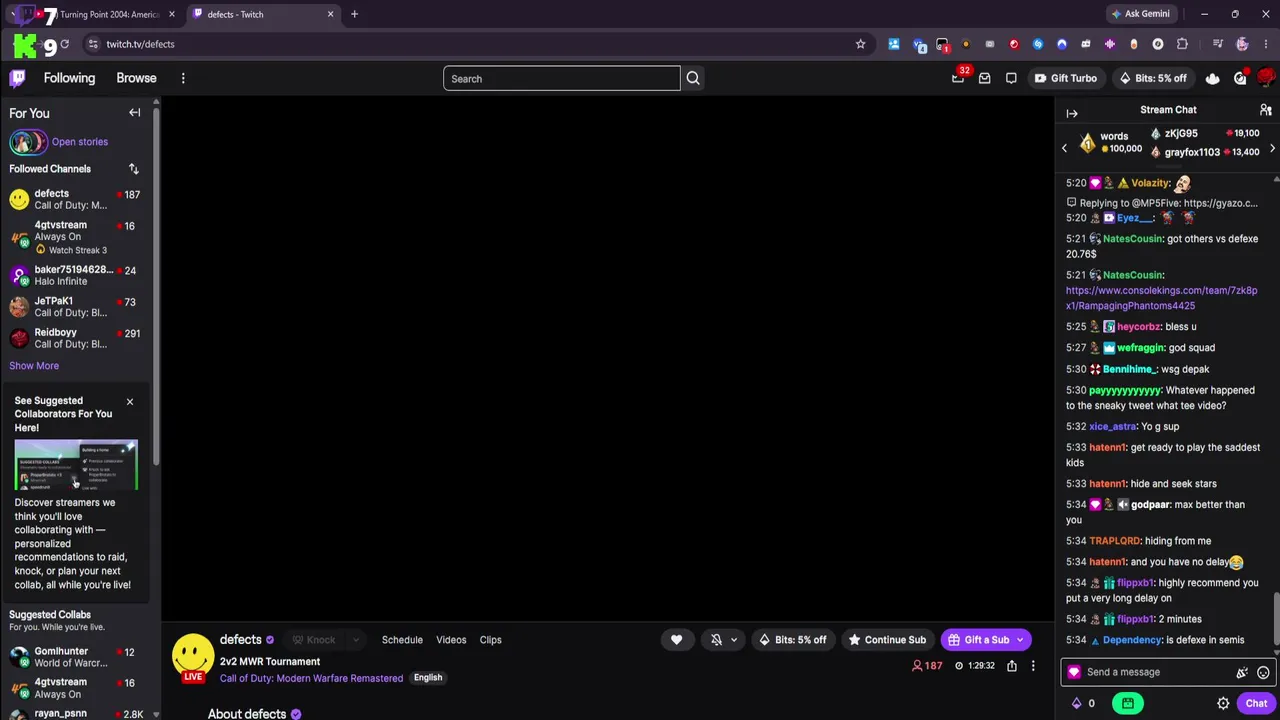1280x720 pixels.
Task: Show previous gift leaderboard entry
Action: click(1064, 148)
